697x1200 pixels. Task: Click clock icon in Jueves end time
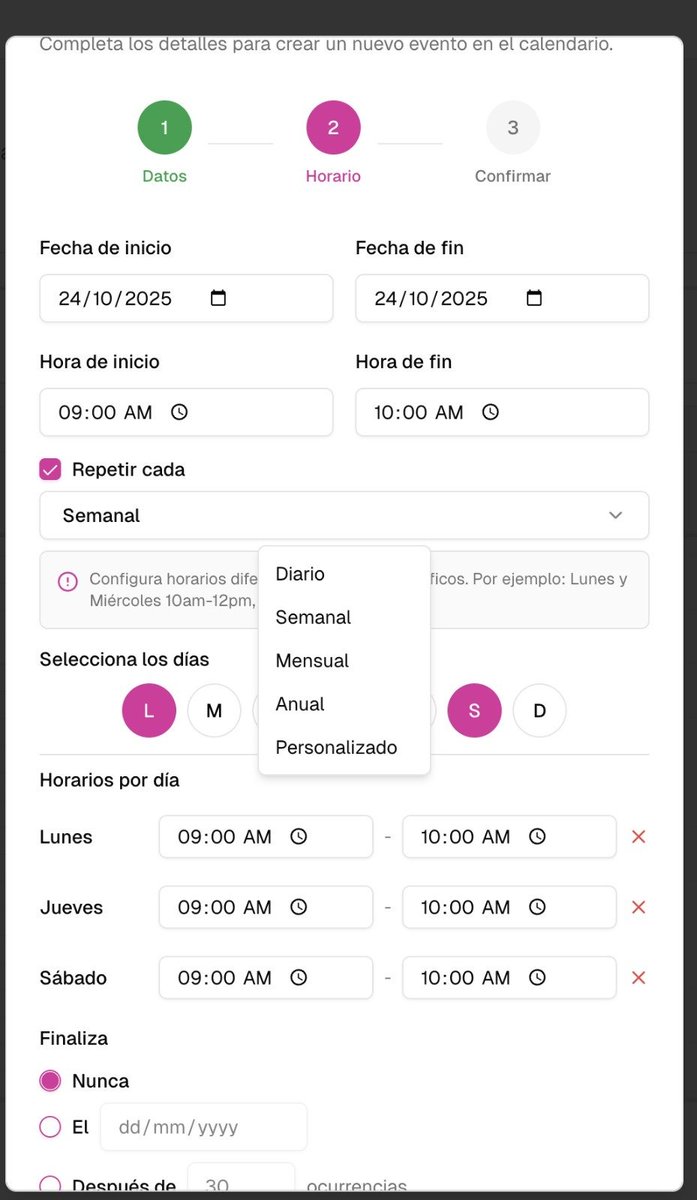(x=537, y=907)
